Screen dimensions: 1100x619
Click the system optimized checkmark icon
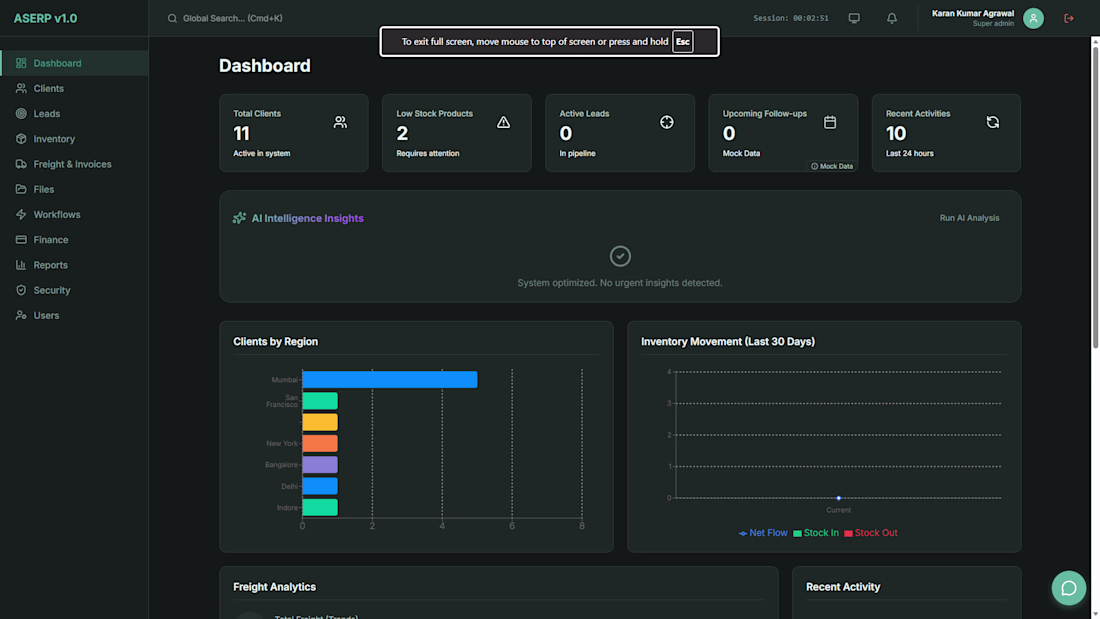[x=620, y=256]
